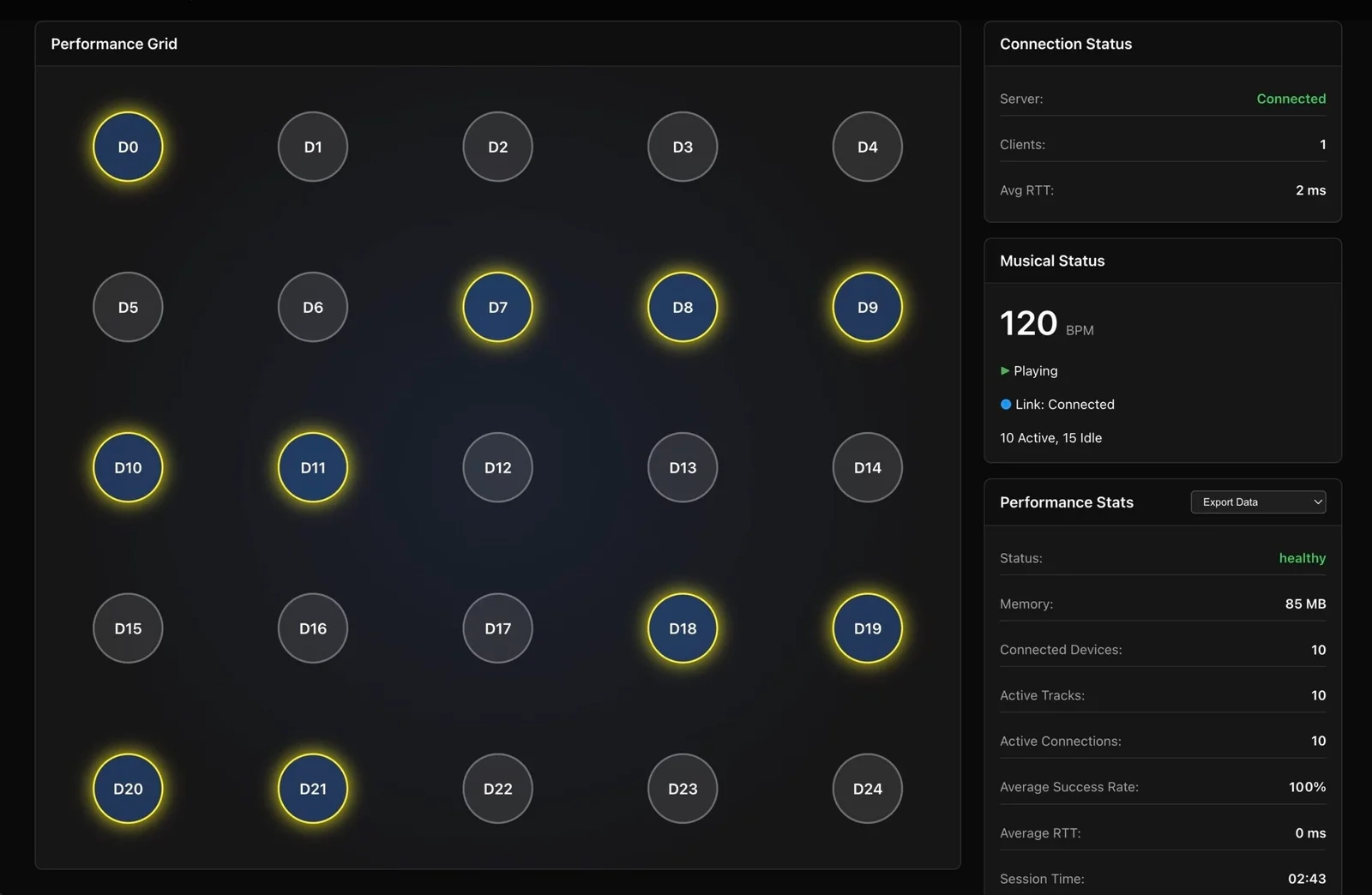Toggle the active D10 node off
Viewport: 1372px width, 895px height.
point(128,467)
